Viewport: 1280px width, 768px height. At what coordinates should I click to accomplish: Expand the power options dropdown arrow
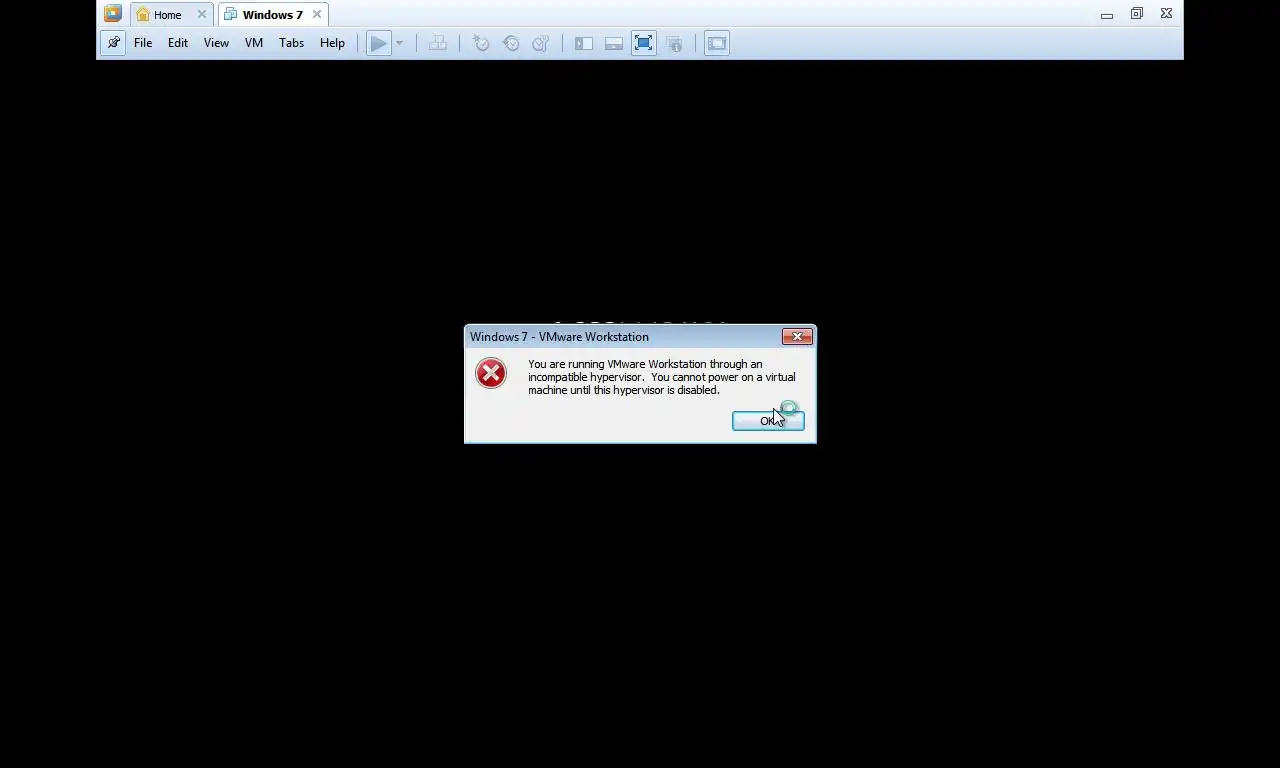(x=399, y=43)
